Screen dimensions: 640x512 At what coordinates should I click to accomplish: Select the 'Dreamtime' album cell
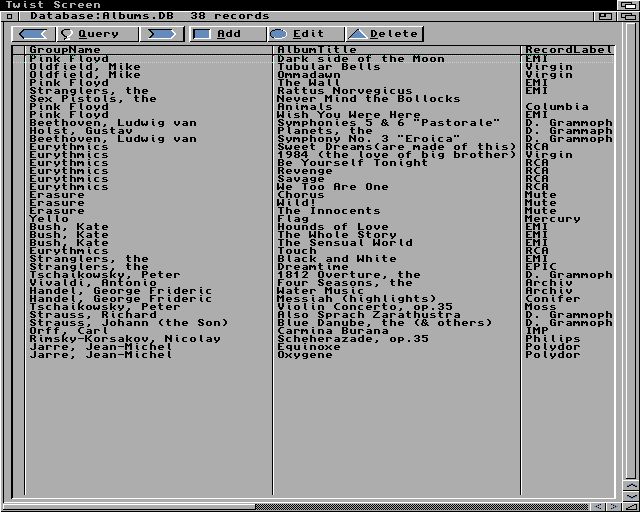313,267
